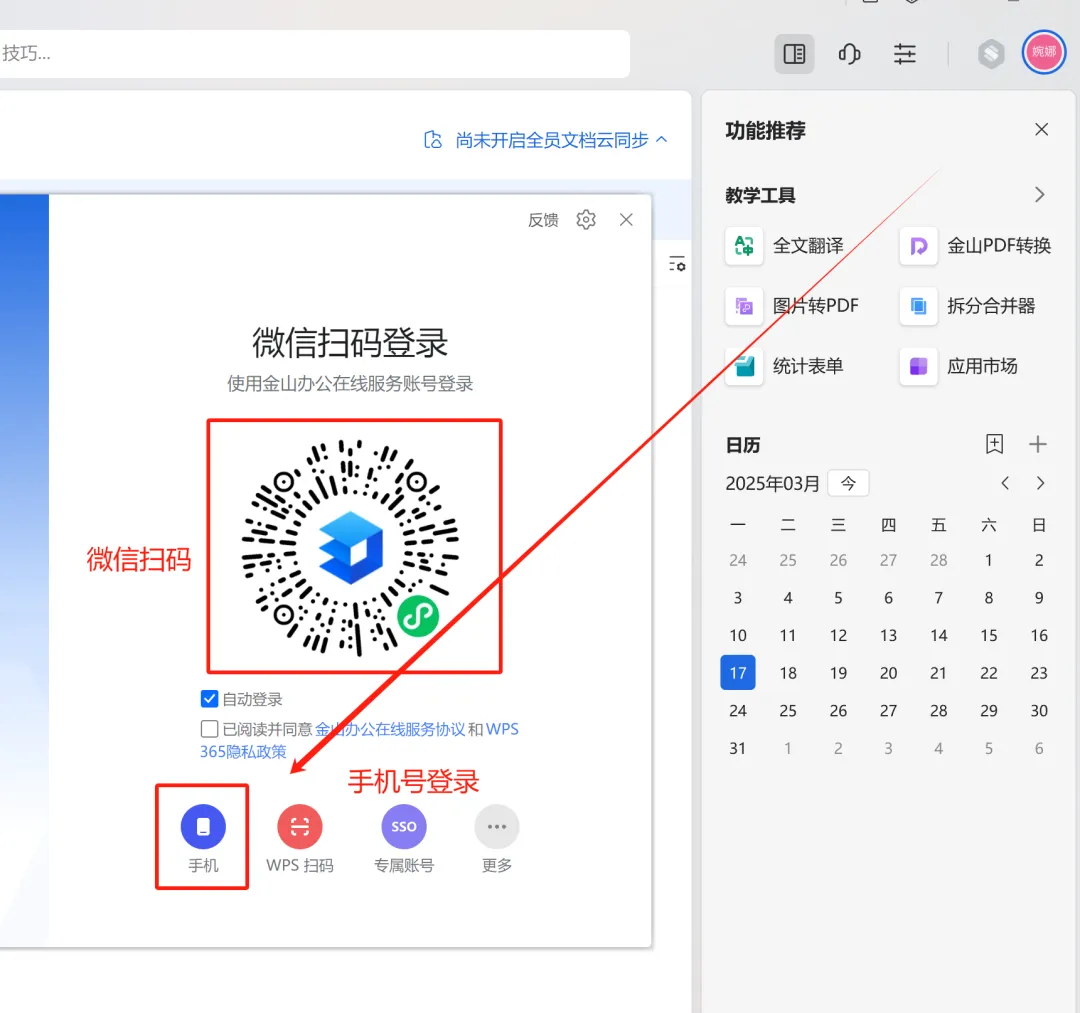Open 拆分合并器 tool
The height and width of the screenshot is (1013, 1080).
(968, 306)
